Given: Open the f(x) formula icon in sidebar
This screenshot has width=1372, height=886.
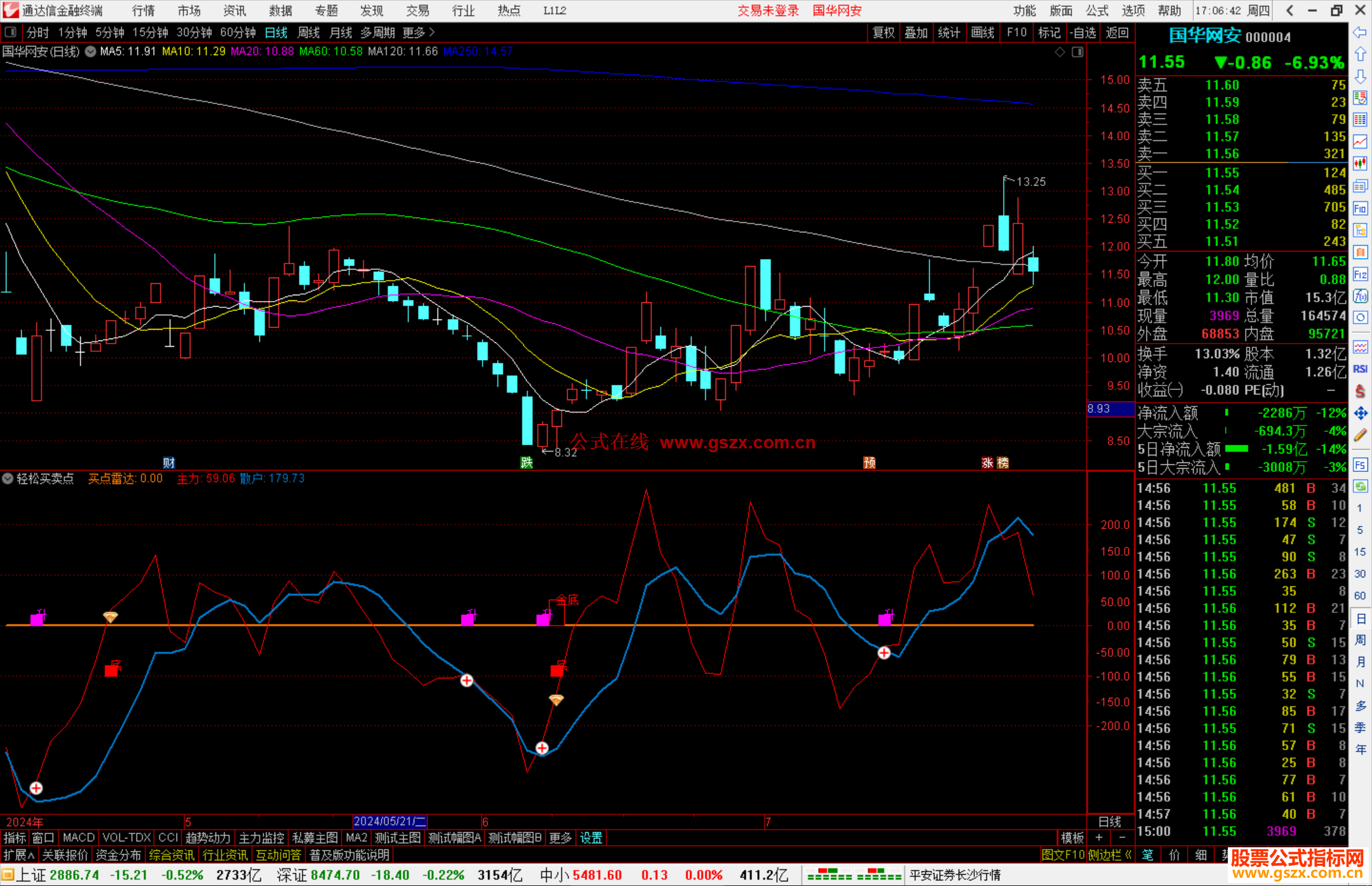Looking at the screenshot, I should (1360, 296).
